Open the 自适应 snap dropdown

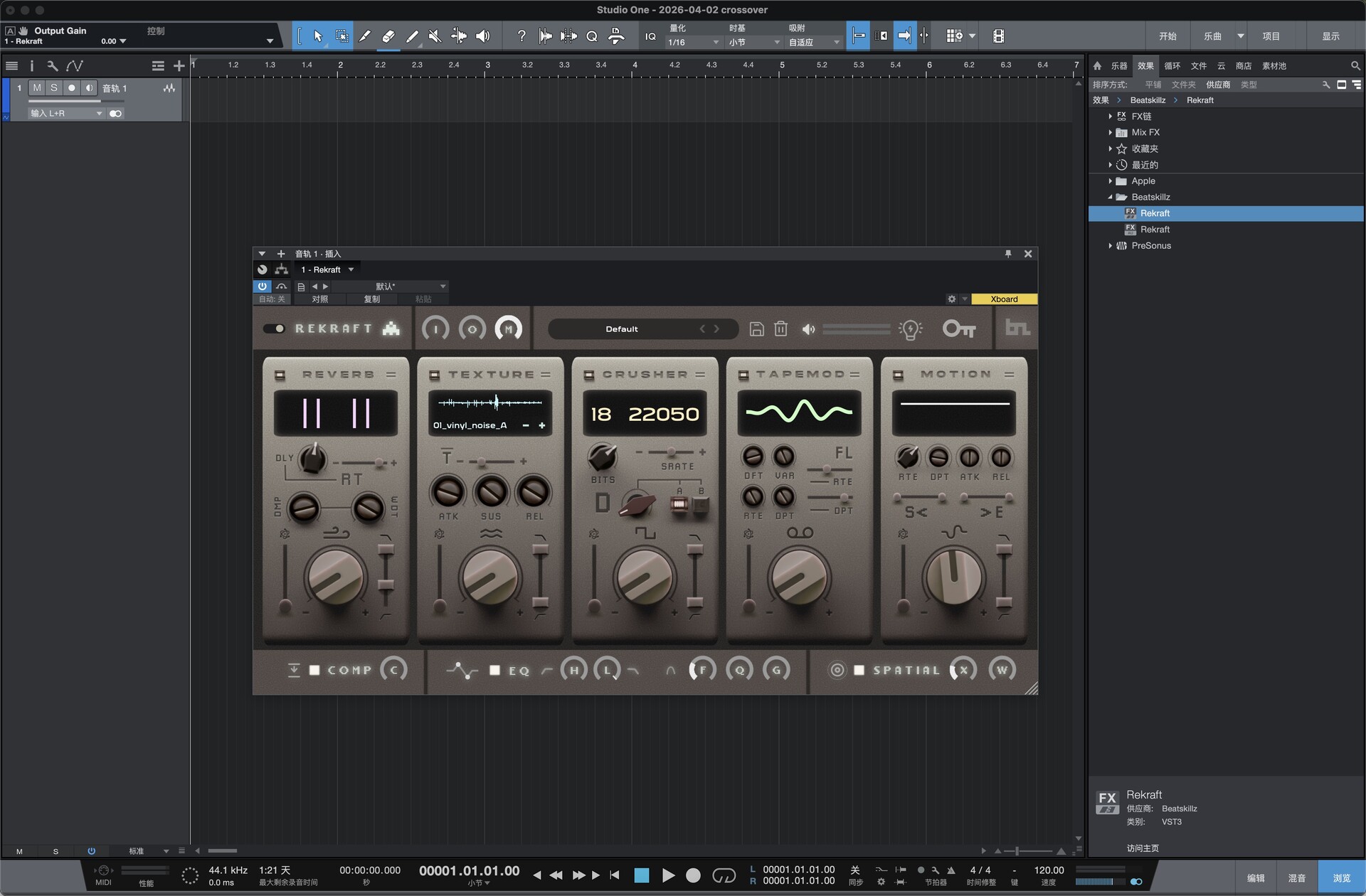click(814, 43)
